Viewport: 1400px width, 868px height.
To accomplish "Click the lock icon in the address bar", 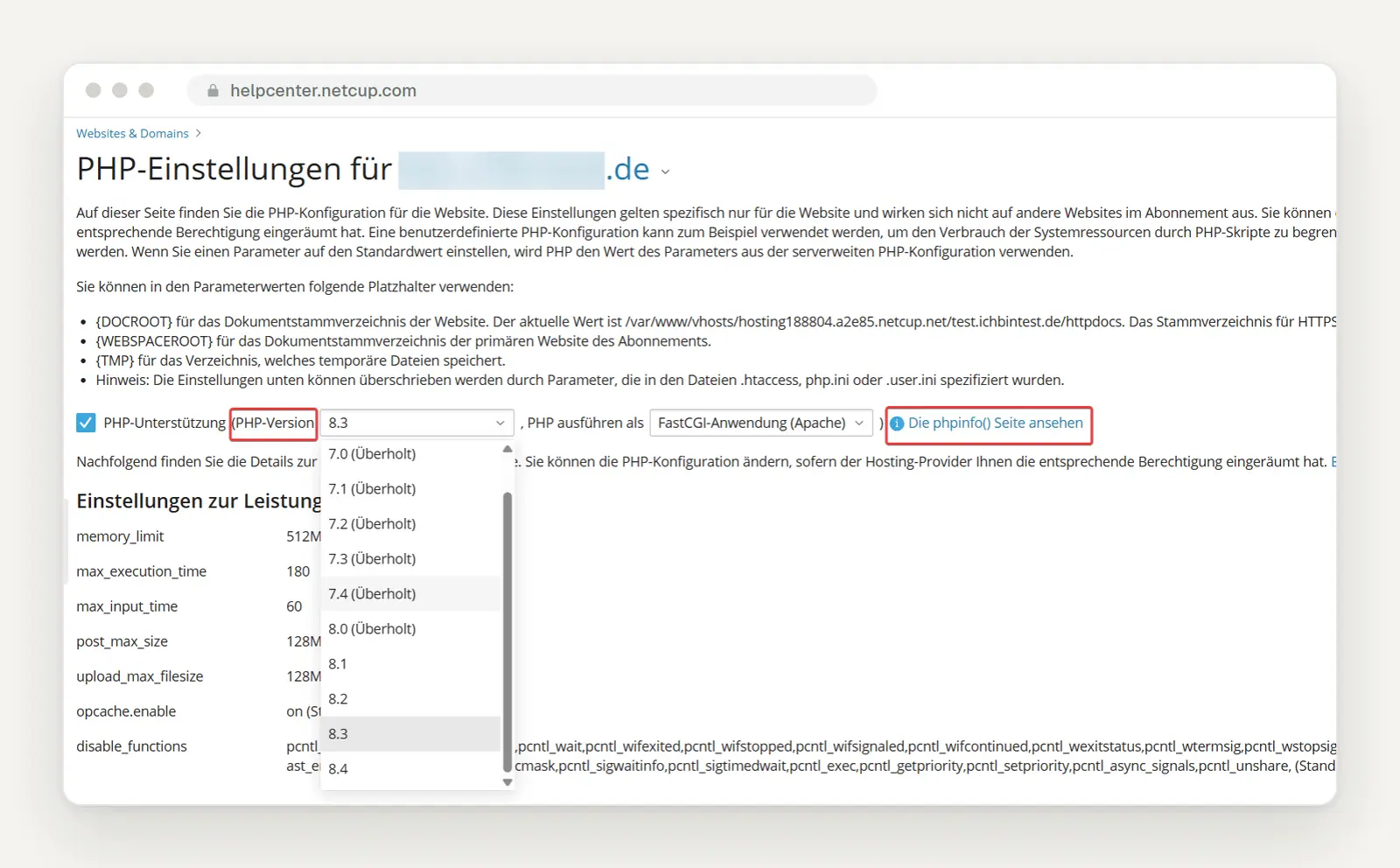I will click(213, 90).
